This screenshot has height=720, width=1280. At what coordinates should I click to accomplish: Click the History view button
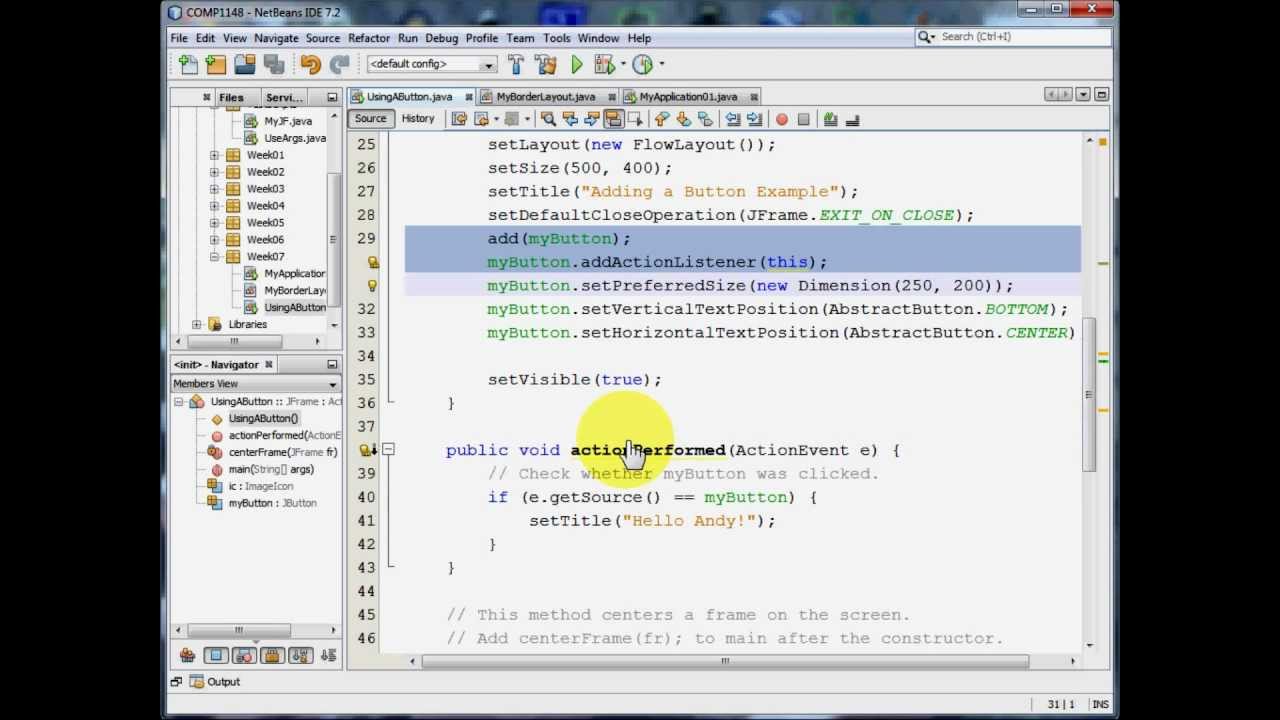pos(418,119)
